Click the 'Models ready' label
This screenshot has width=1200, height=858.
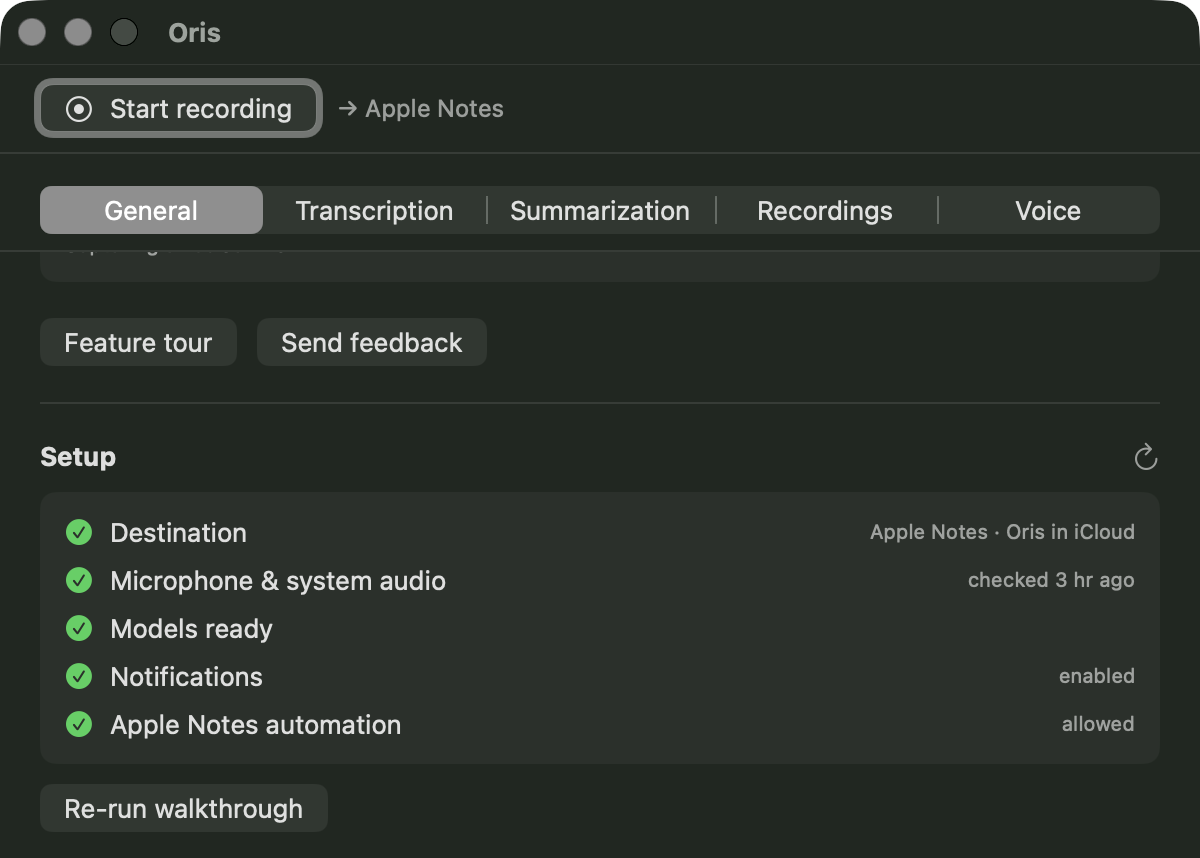point(191,629)
